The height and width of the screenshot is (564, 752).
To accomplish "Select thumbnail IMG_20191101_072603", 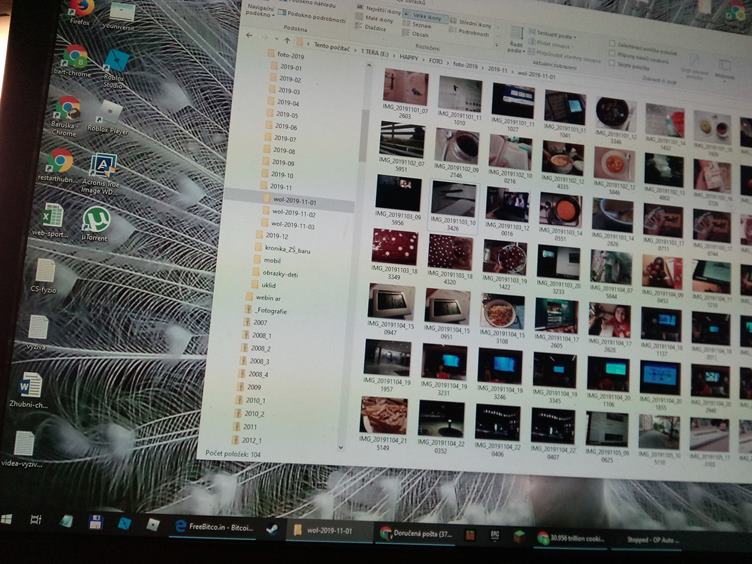I will coord(405,94).
